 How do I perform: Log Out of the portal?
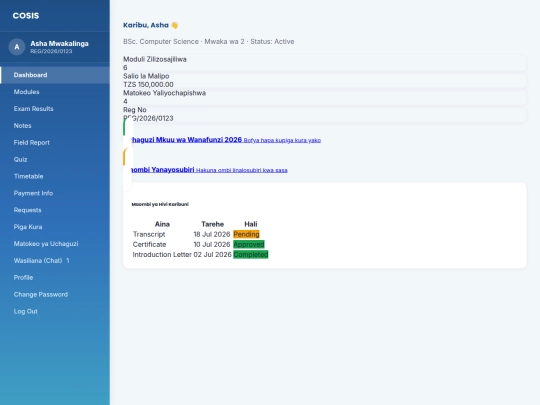pos(55,311)
